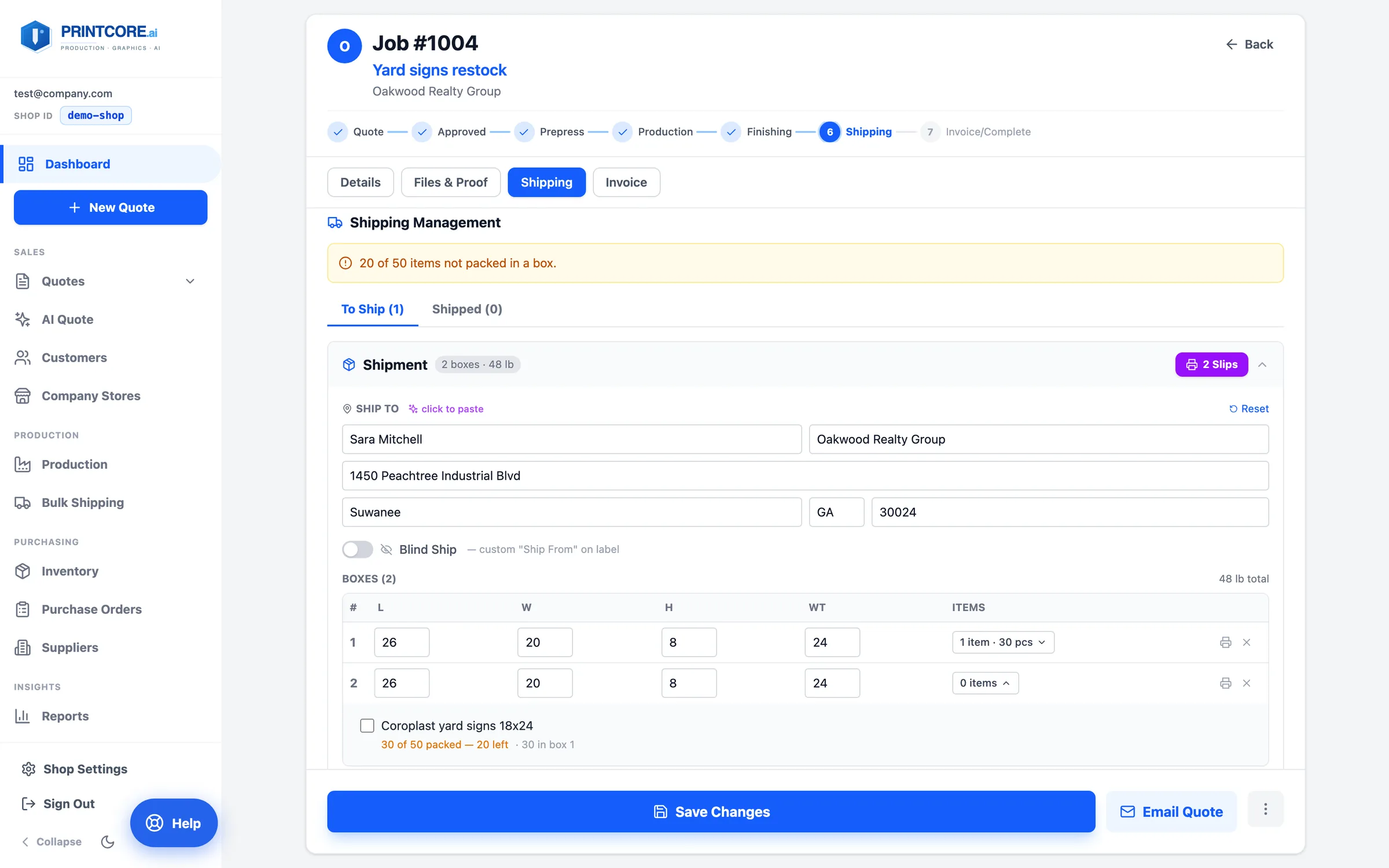
Task: Open Inventory page
Action: pyautogui.click(x=69, y=571)
